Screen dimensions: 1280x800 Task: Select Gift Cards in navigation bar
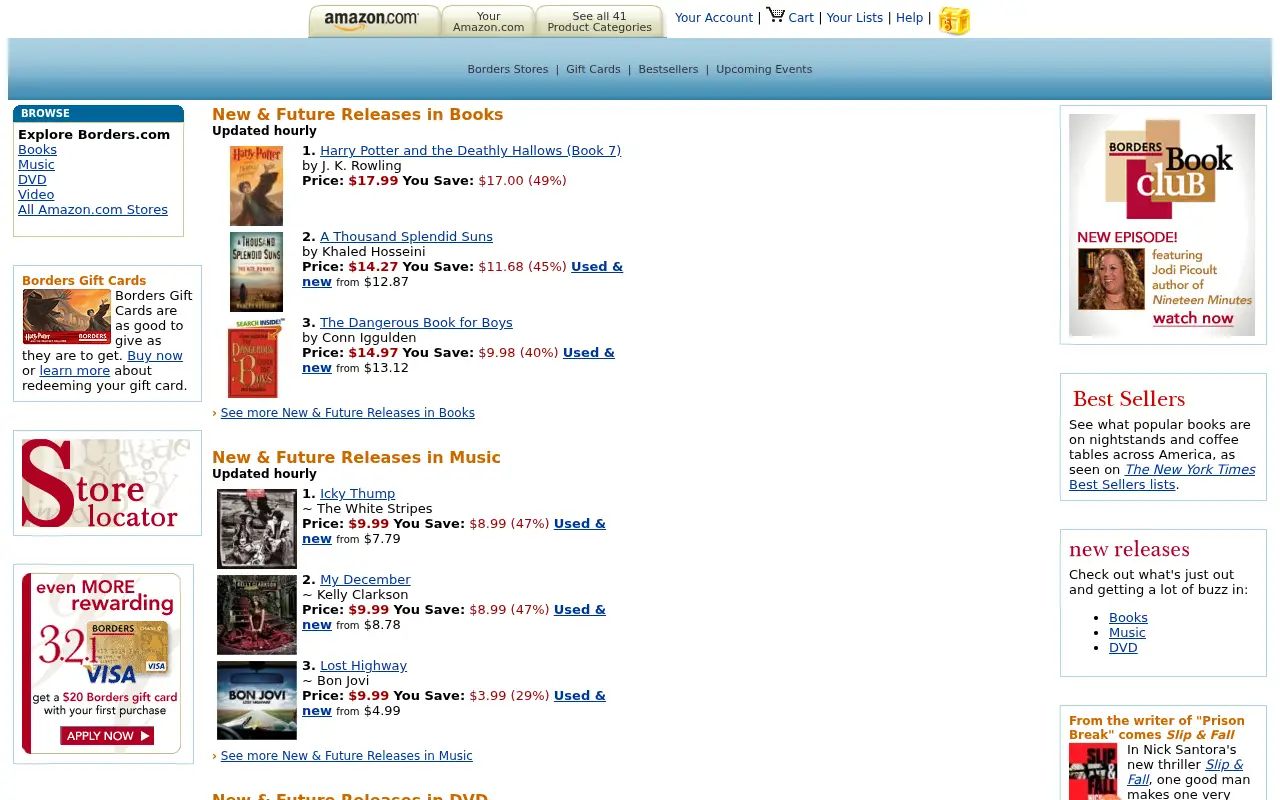[593, 69]
